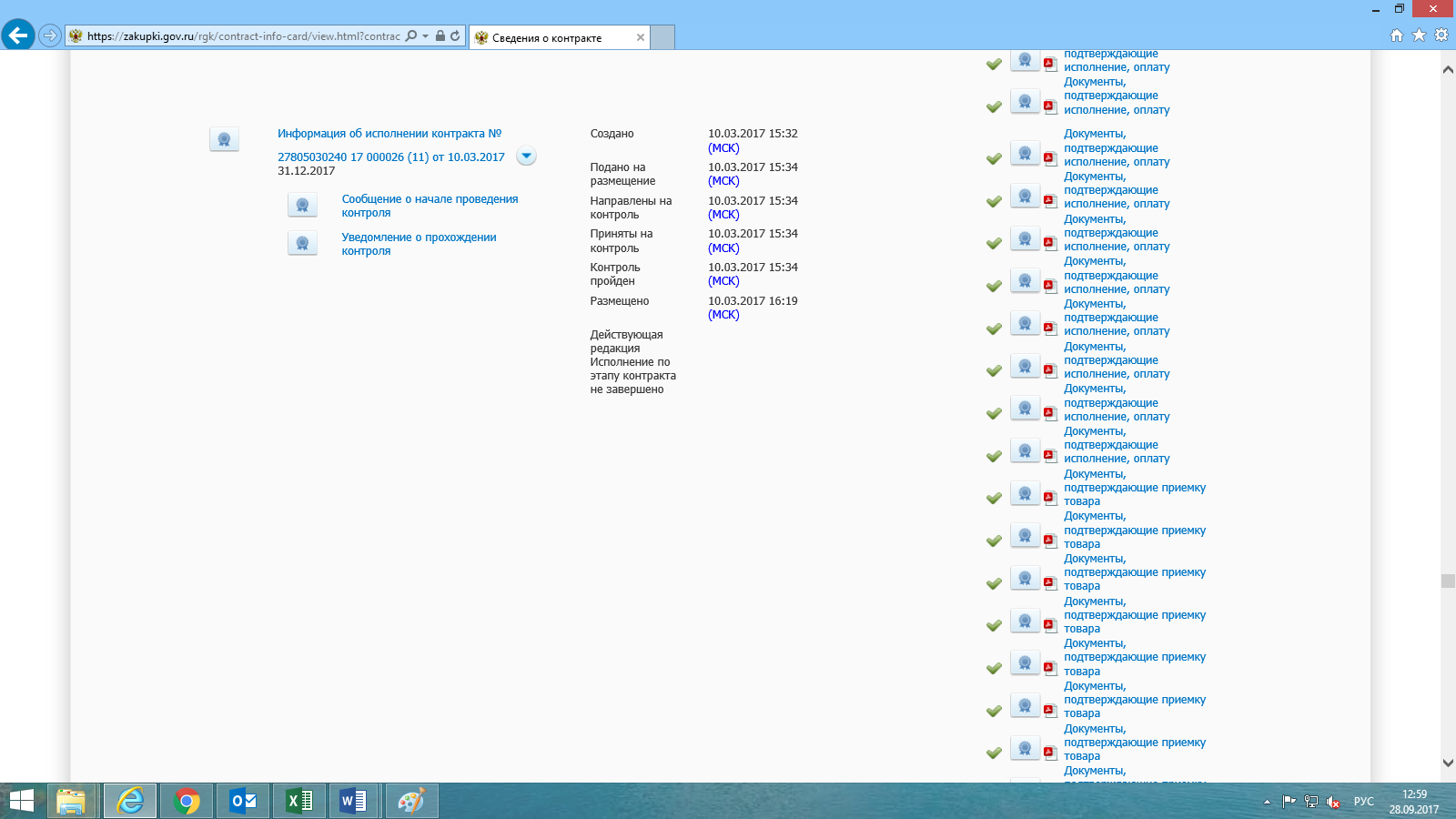Open the address bar autocomplete dropdown arrow

425,36
